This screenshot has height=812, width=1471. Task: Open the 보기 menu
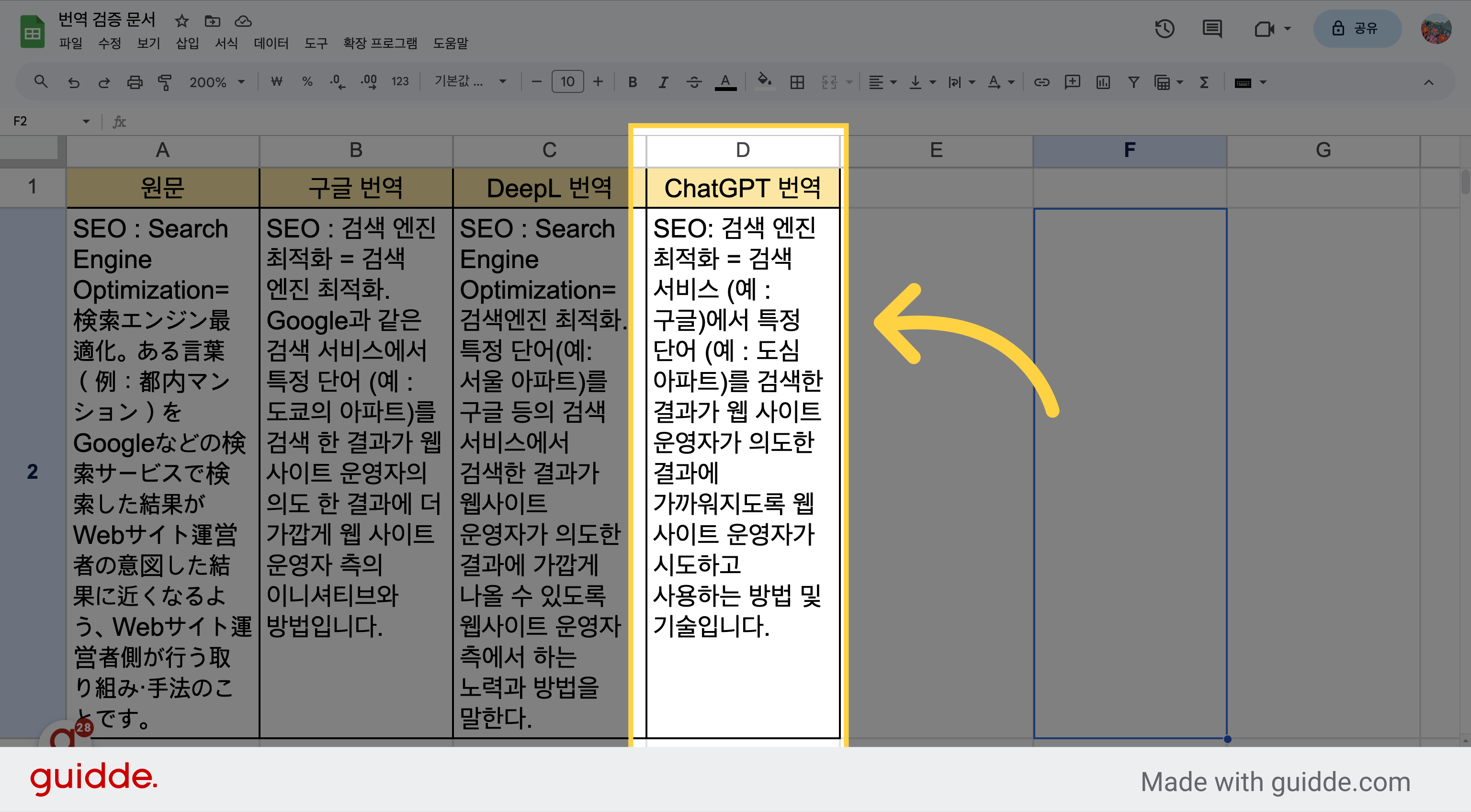(148, 44)
